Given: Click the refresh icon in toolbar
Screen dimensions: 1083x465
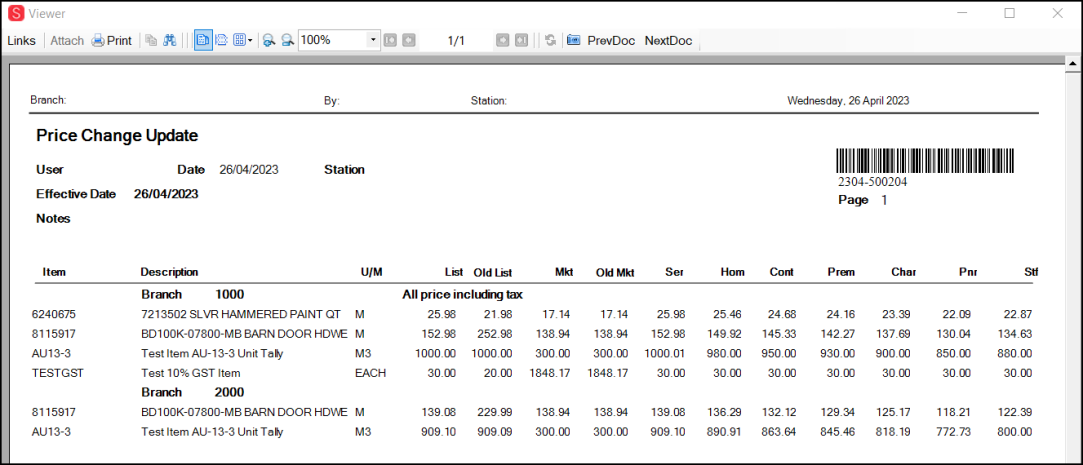Looking at the screenshot, I should (x=550, y=41).
